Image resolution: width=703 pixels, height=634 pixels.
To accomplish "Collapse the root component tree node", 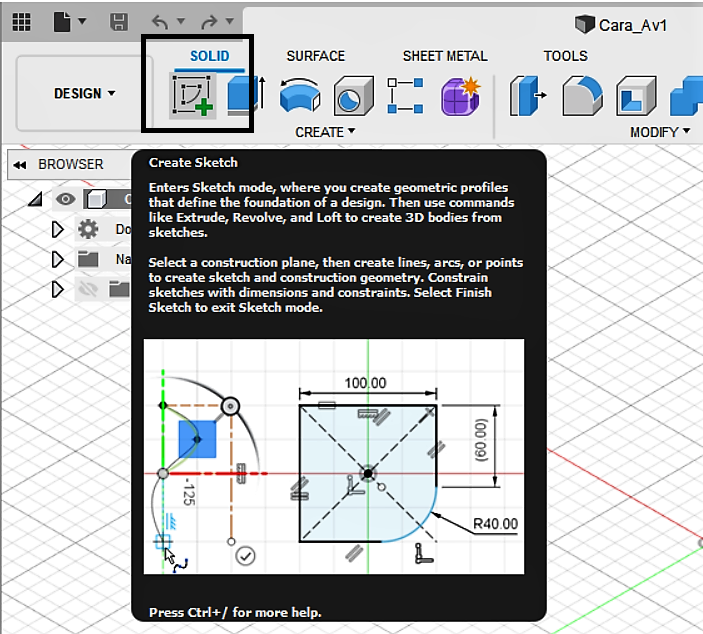I will (x=35, y=199).
